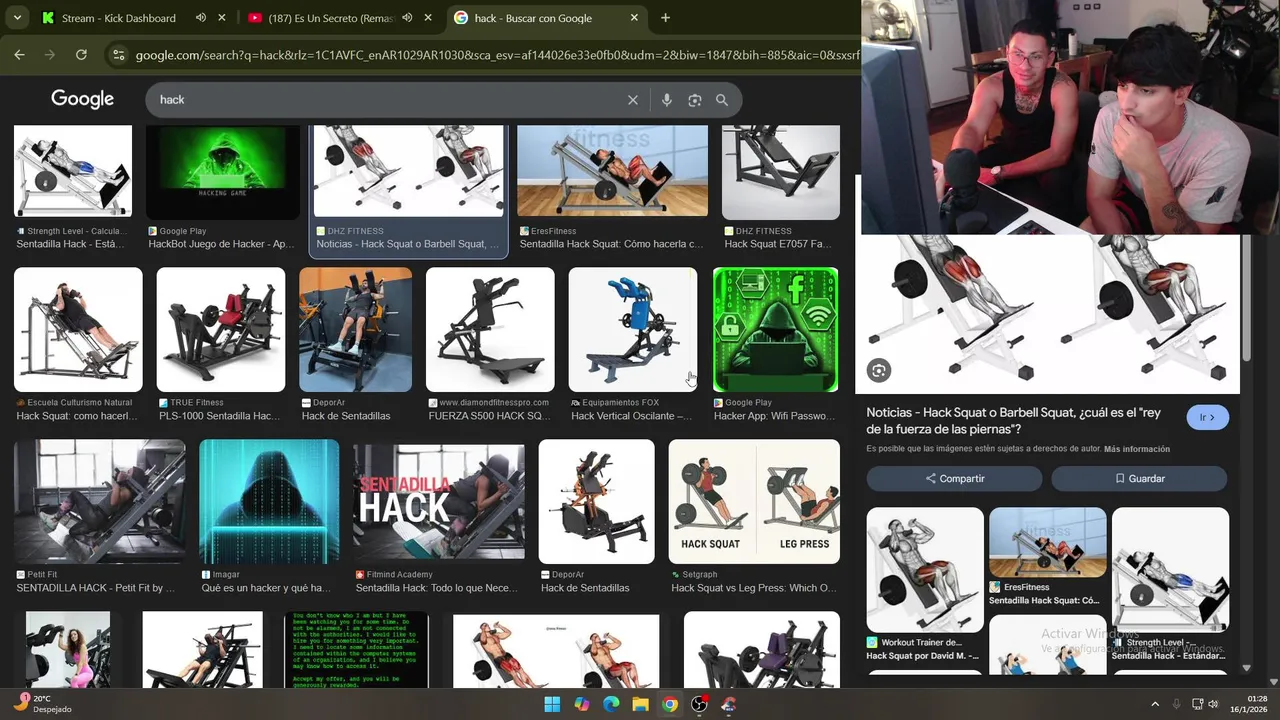The width and height of the screenshot is (1280, 720).
Task: Open the volume tray icon
Action: [1213, 704]
